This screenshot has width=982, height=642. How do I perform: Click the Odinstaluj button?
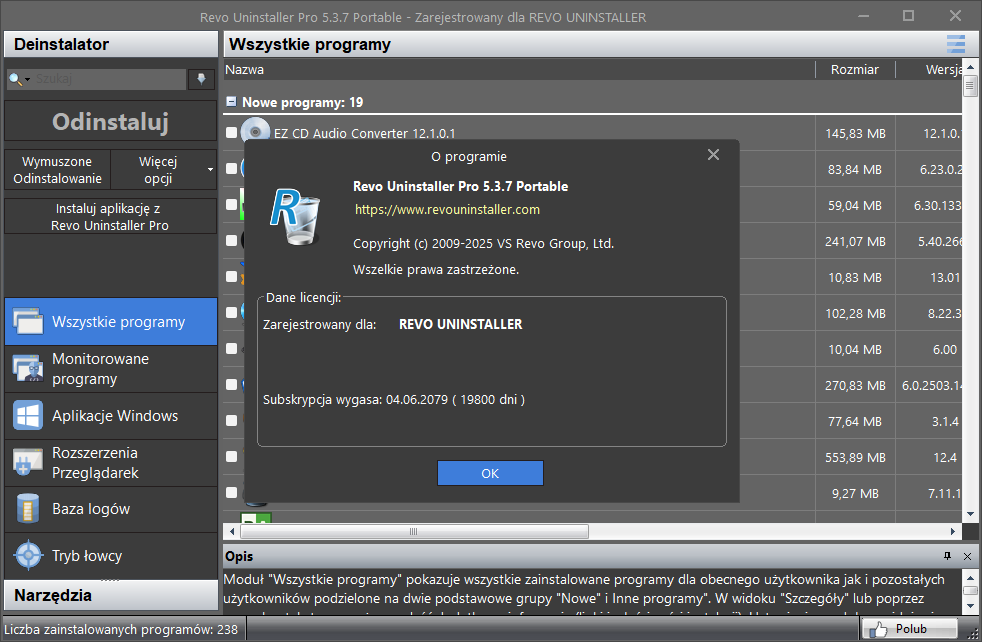click(x=110, y=122)
